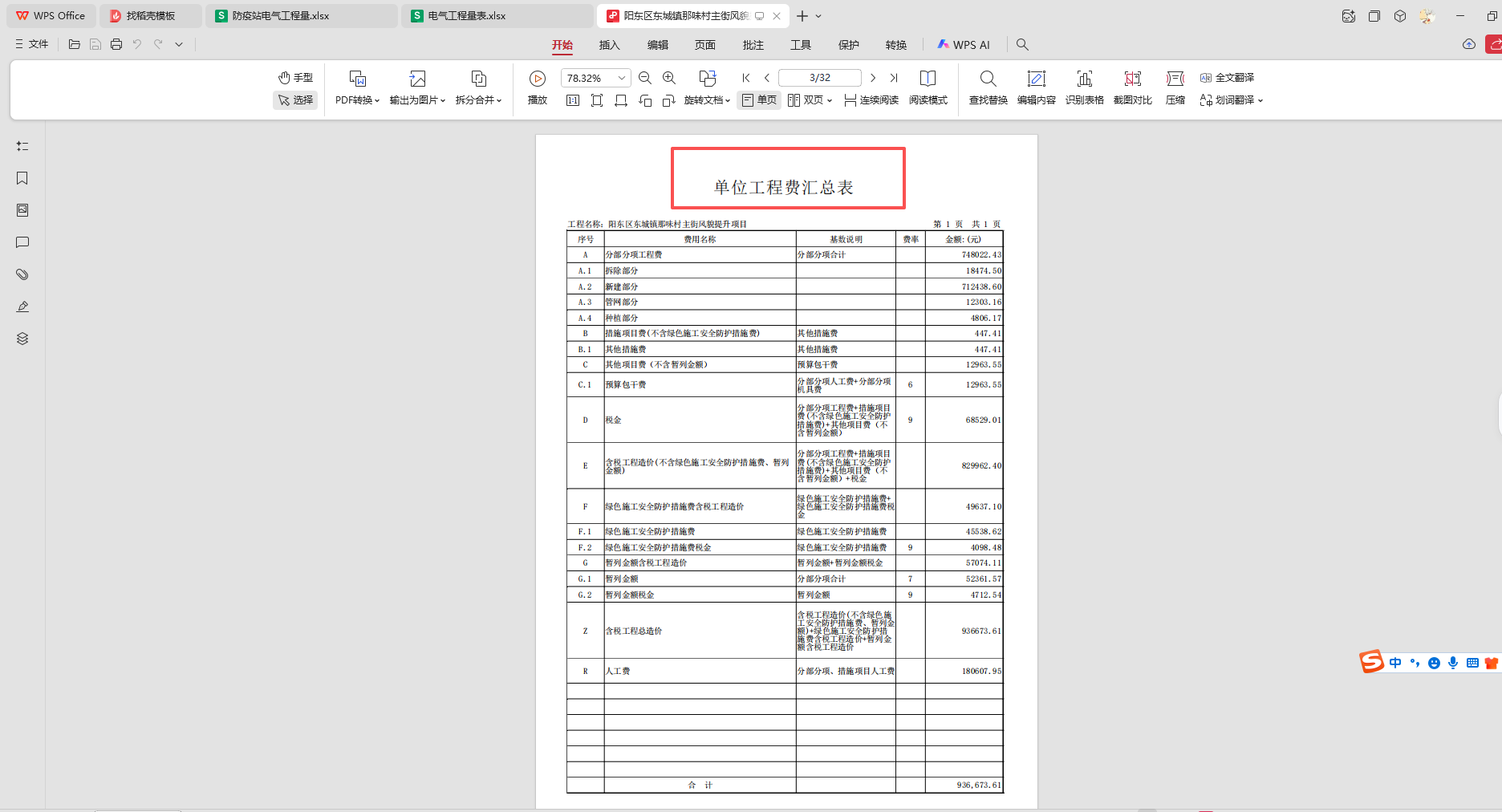This screenshot has width=1502, height=812.
Task: Click the zoom-out magnifier icon
Action: point(645,78)
